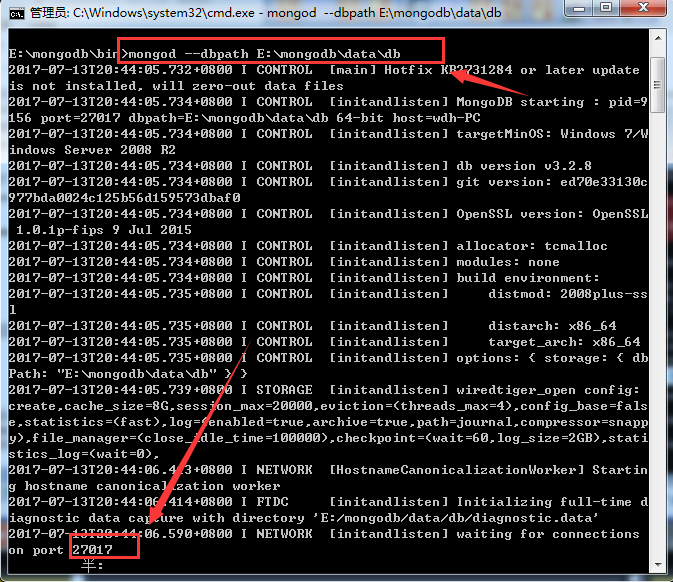Click 'allocator: tcmalloc' text
The image size is (673, 582).
tap(532, 246)
